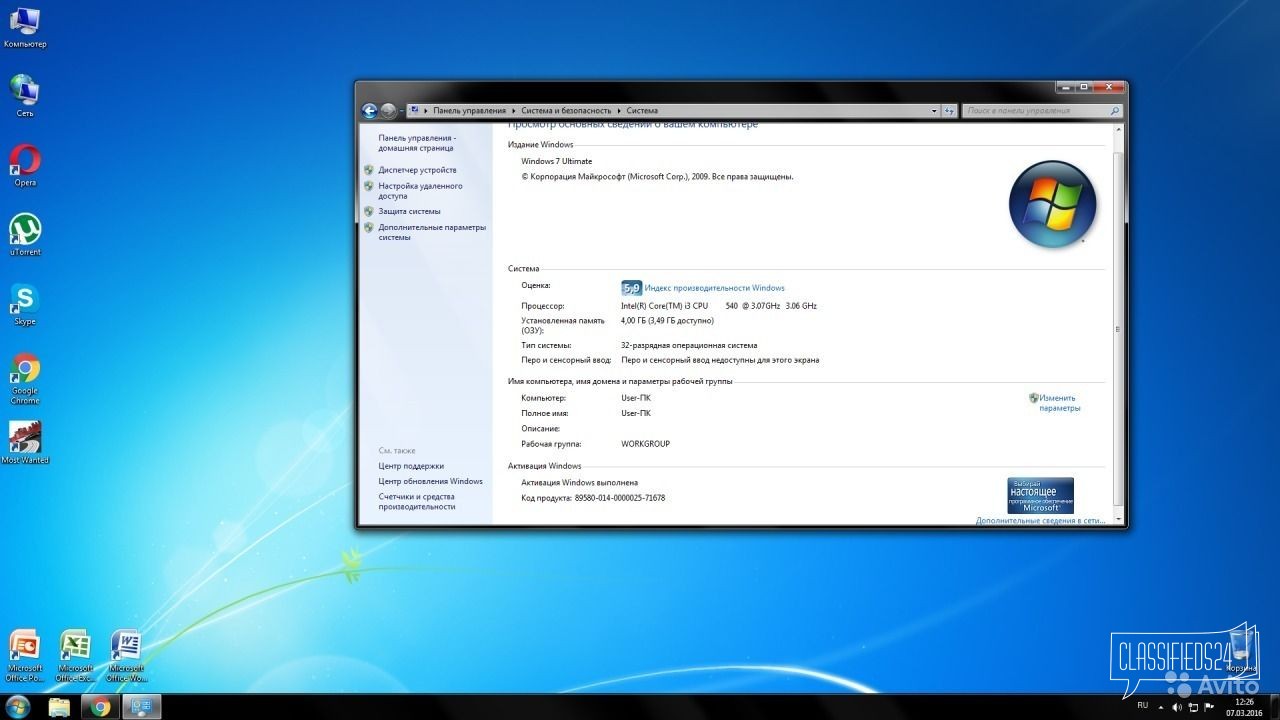Select 32-разрядная операционная система text
1280x720 pixels.
pos(689,345)
